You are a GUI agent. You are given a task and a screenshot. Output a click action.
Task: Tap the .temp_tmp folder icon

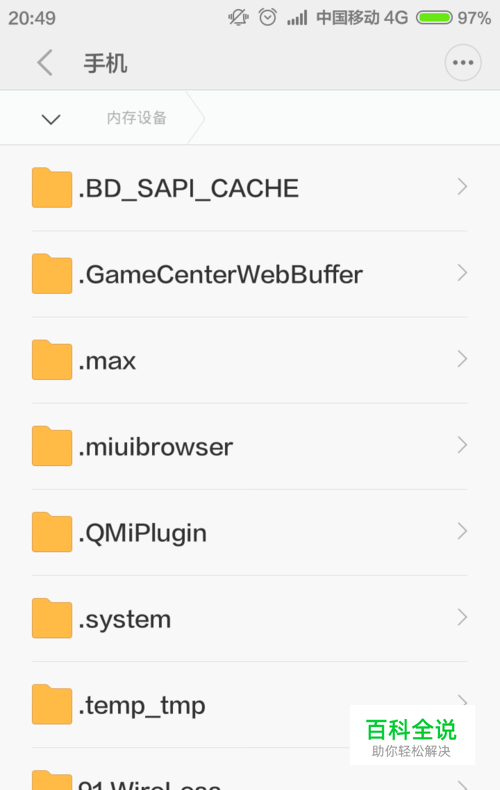(52, 704)
